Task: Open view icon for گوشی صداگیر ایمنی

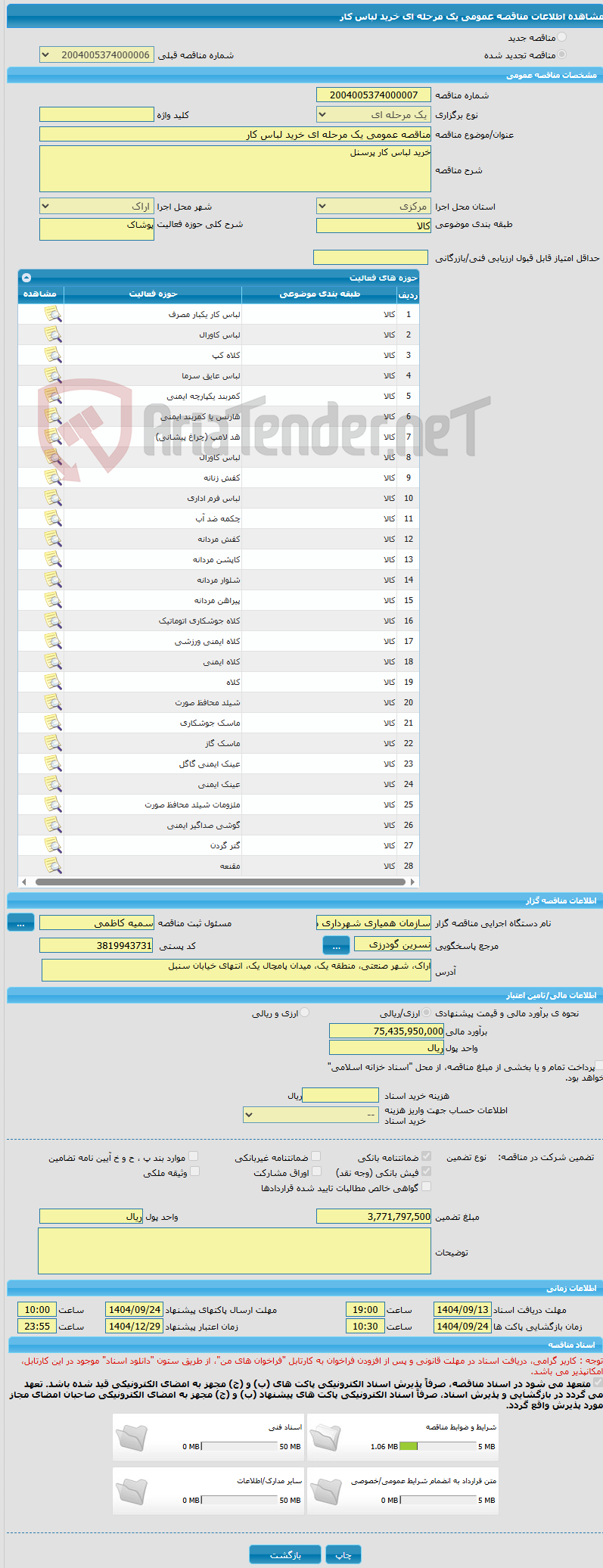Action: (x=53, y=825)
